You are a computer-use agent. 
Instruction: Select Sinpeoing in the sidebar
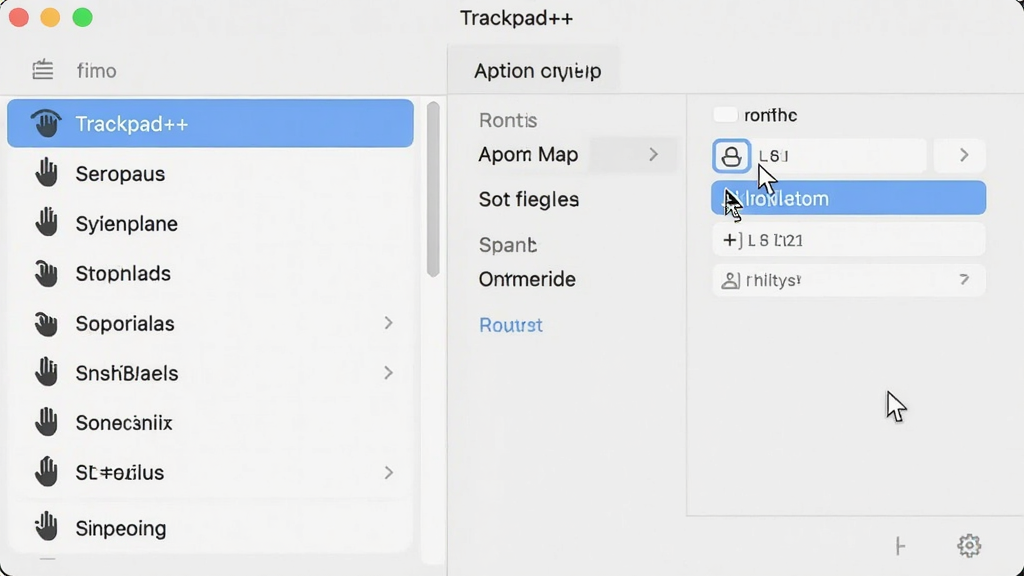pos(210,528)
